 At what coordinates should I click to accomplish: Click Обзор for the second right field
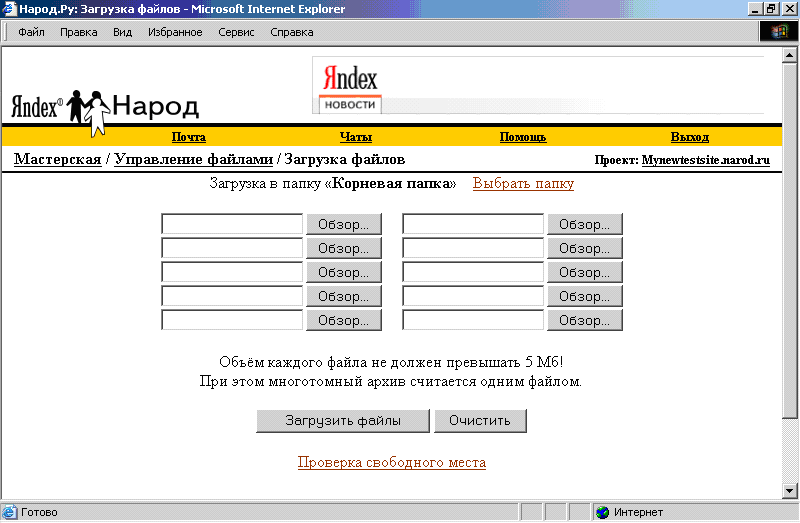[x=585, y=248]
